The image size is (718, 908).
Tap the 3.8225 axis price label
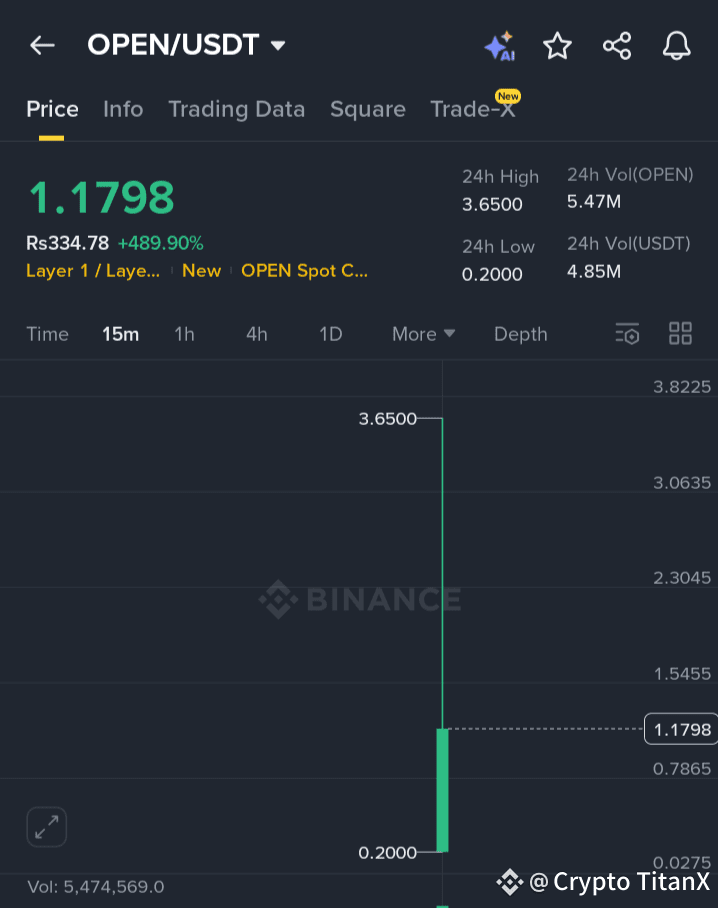pyautogui.click(x=682, y=387)
